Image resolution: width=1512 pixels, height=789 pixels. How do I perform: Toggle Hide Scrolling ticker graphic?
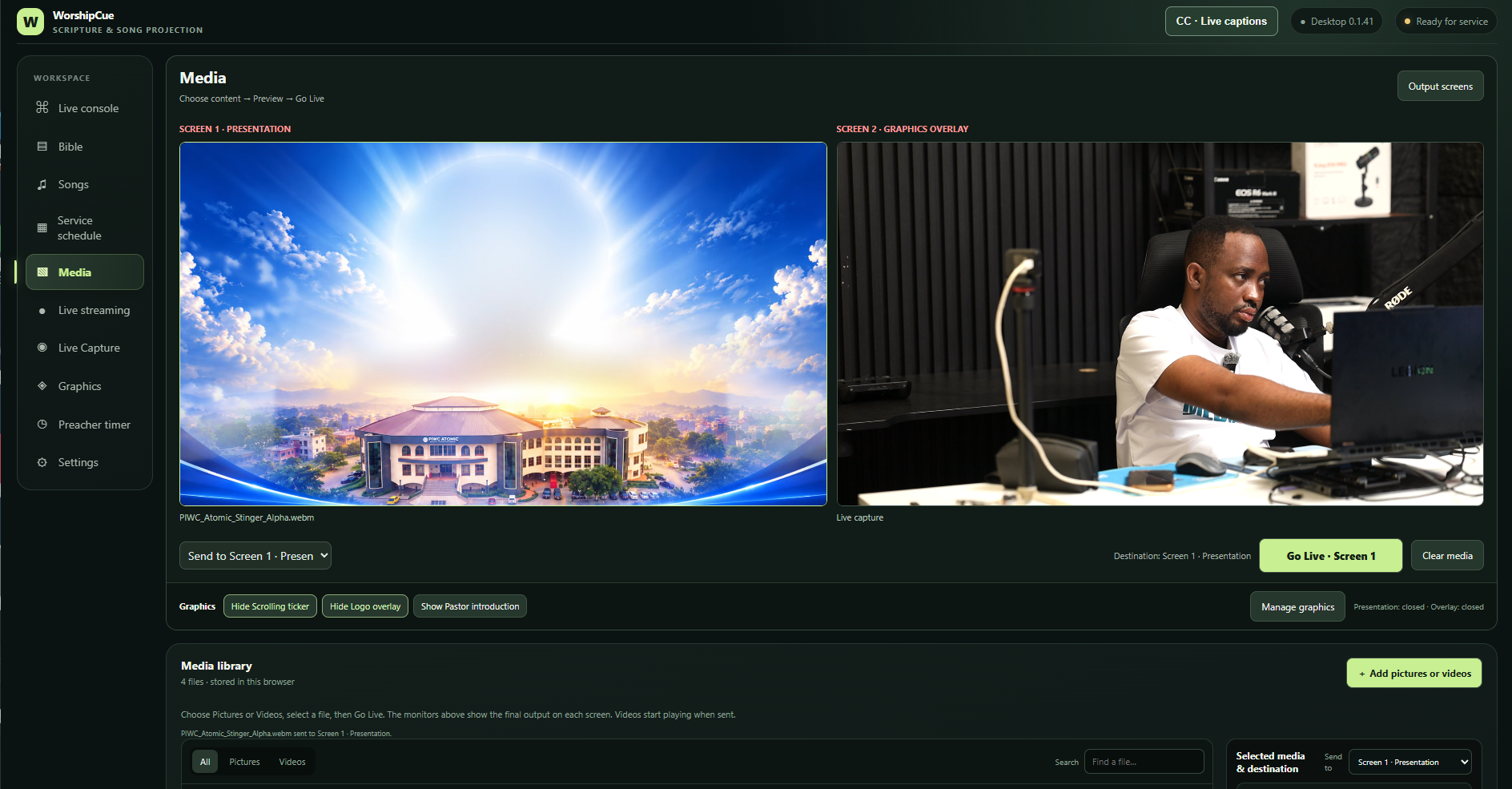(x=270, y=606)
